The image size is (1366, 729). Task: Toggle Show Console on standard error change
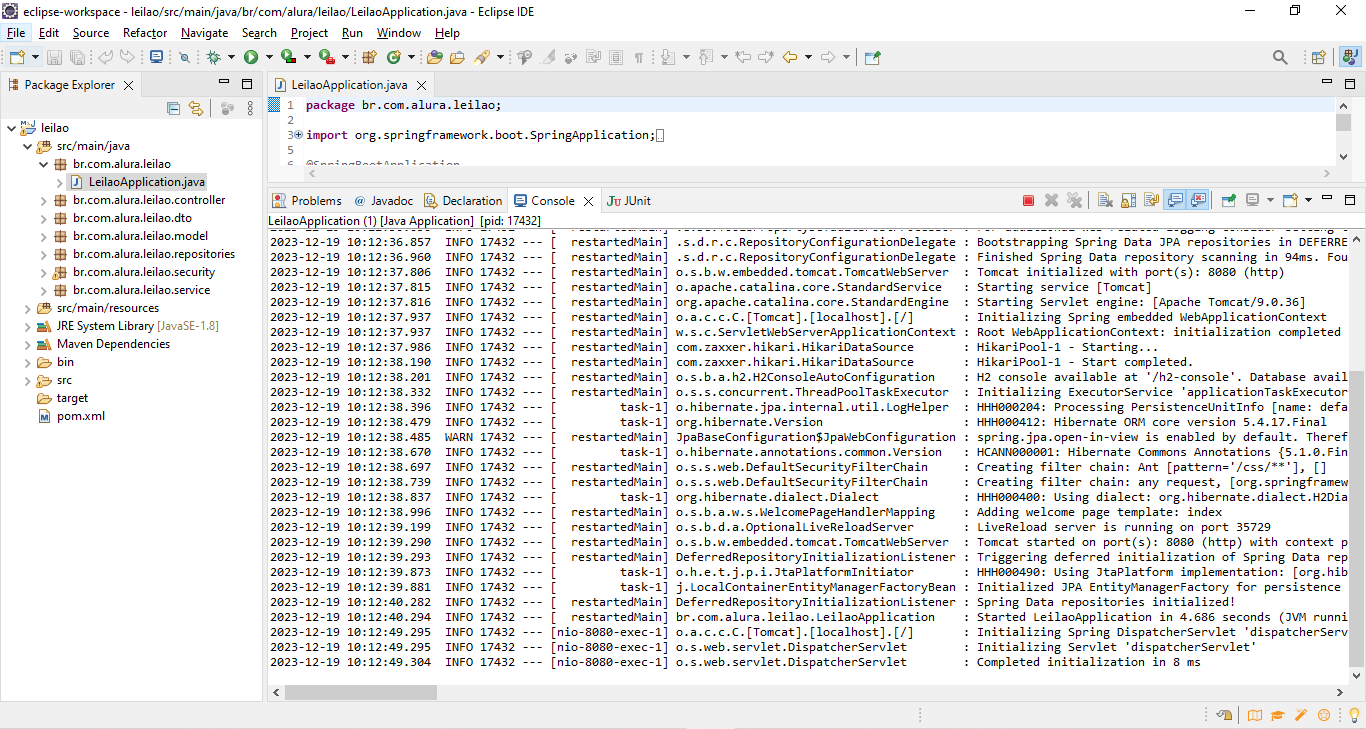(x=1198, y=200)
